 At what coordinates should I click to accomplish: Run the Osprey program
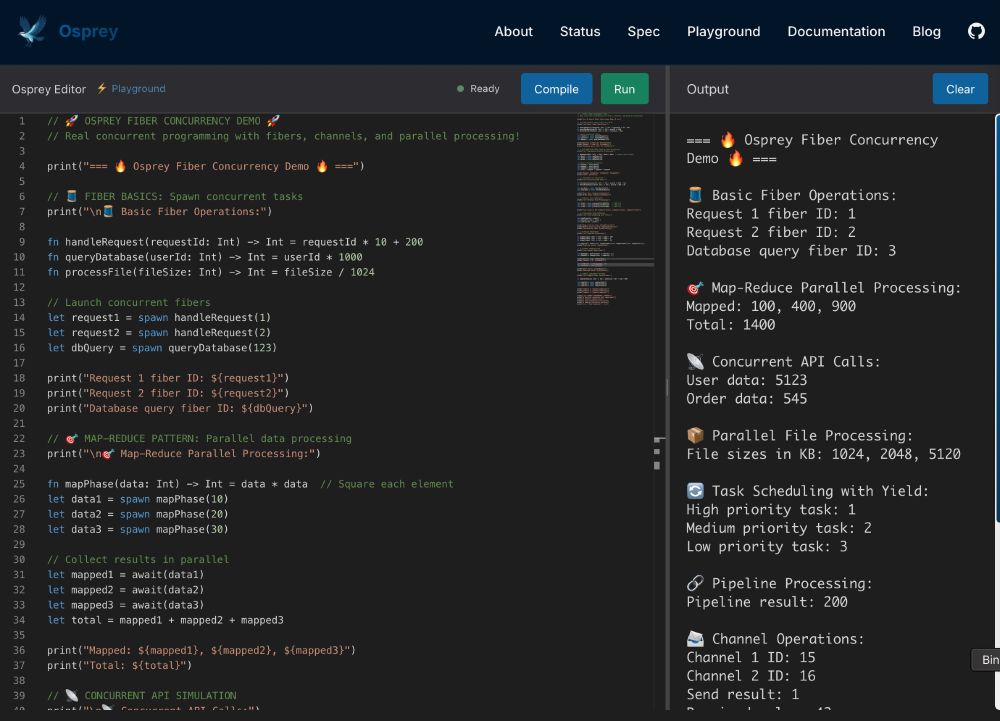624,89
